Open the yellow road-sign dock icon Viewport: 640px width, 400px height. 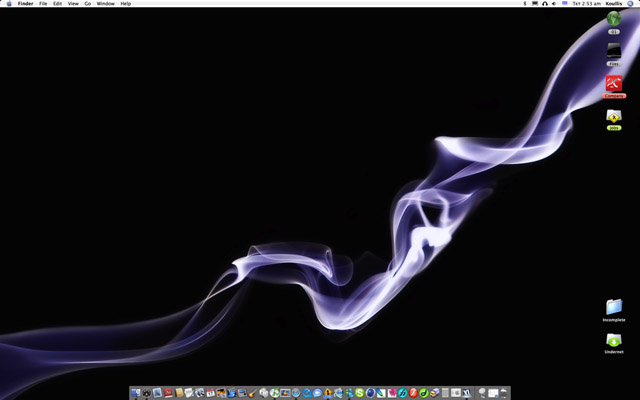point(328,393)
